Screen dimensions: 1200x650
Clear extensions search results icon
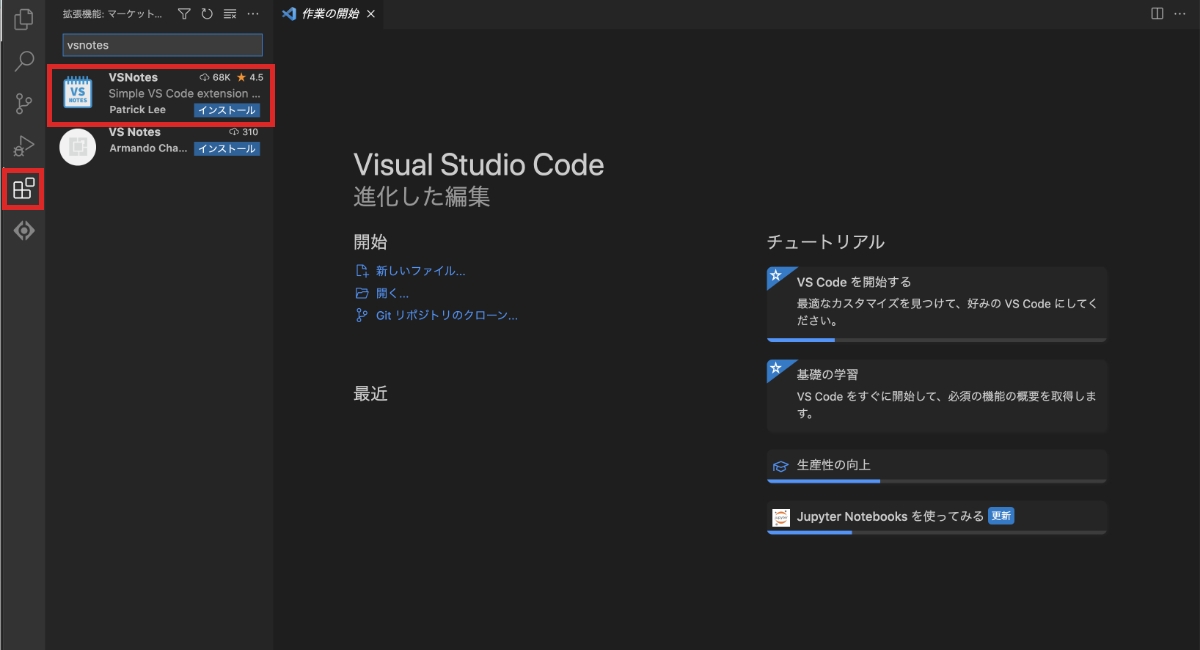[x=230, y=14]
